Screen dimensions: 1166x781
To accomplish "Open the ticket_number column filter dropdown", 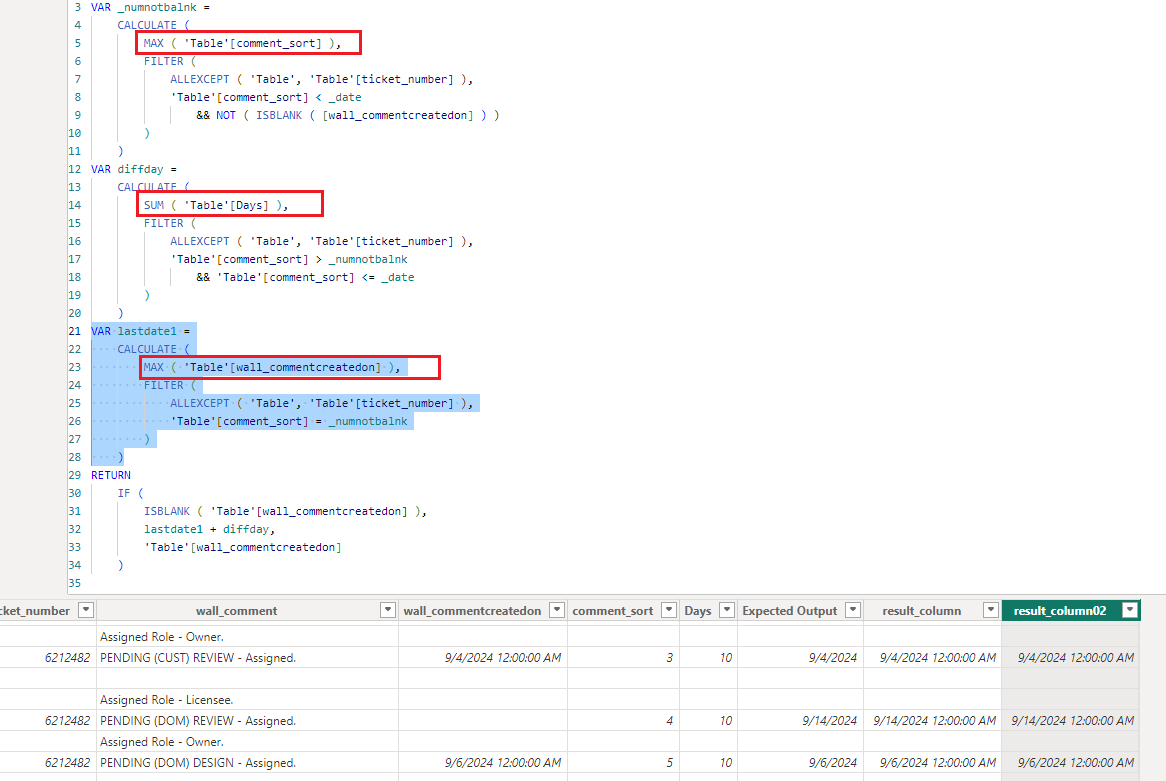I will click(86, 610).
